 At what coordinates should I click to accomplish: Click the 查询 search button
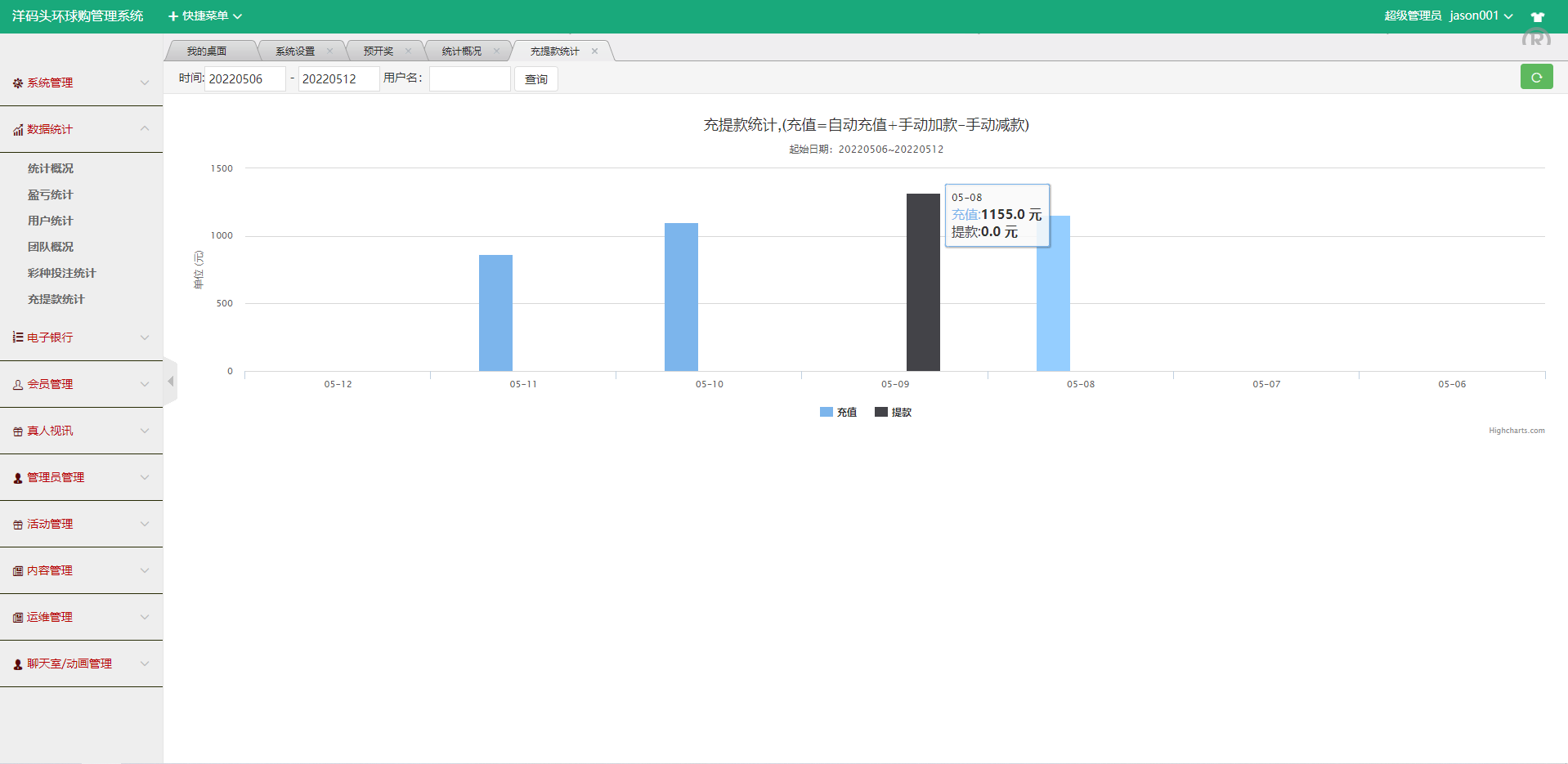(x=535, y=78)
